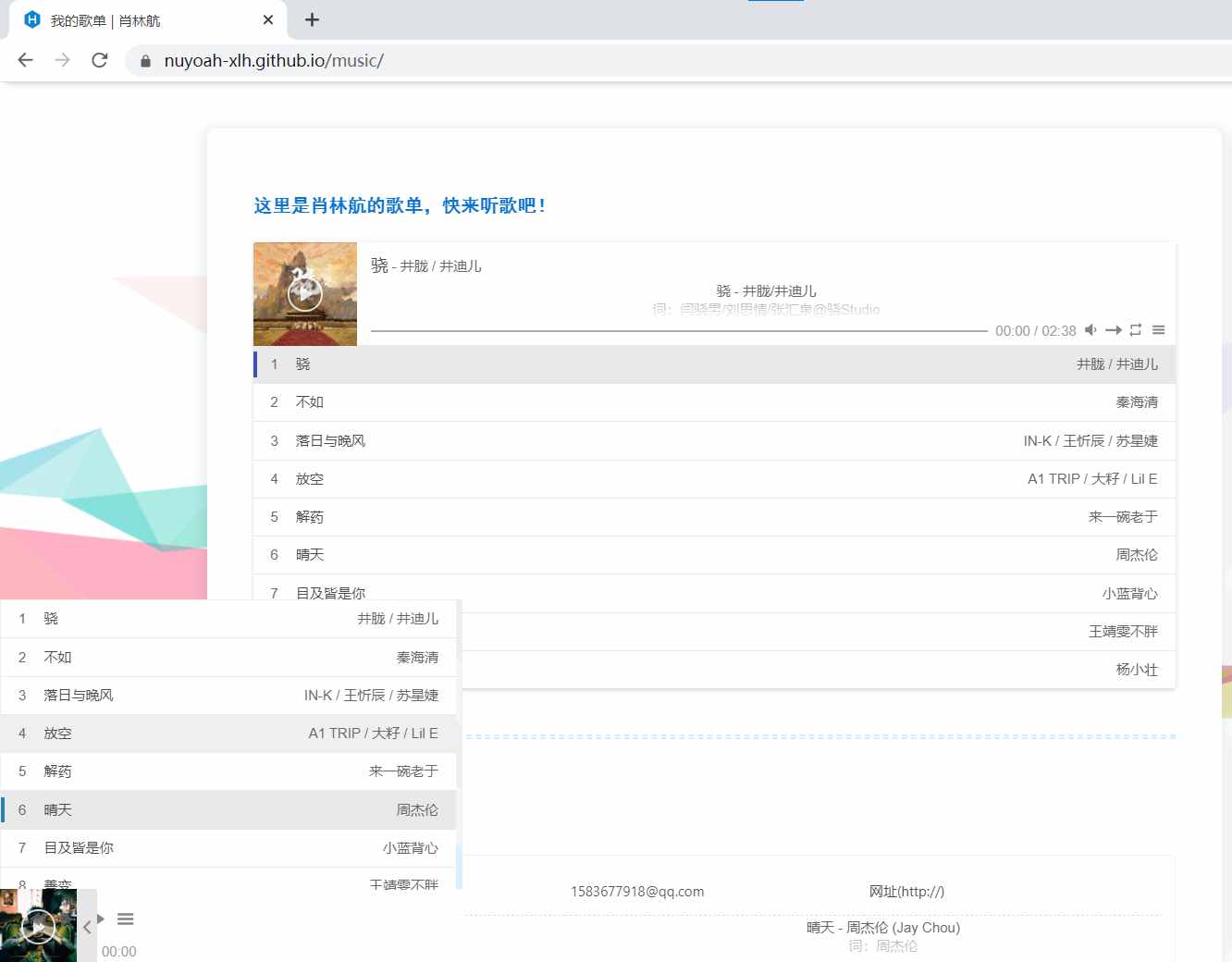Click the padlock icon in the address bar
The height and width of the screenshot is (962, 1232).
click(x=144, y=60)
